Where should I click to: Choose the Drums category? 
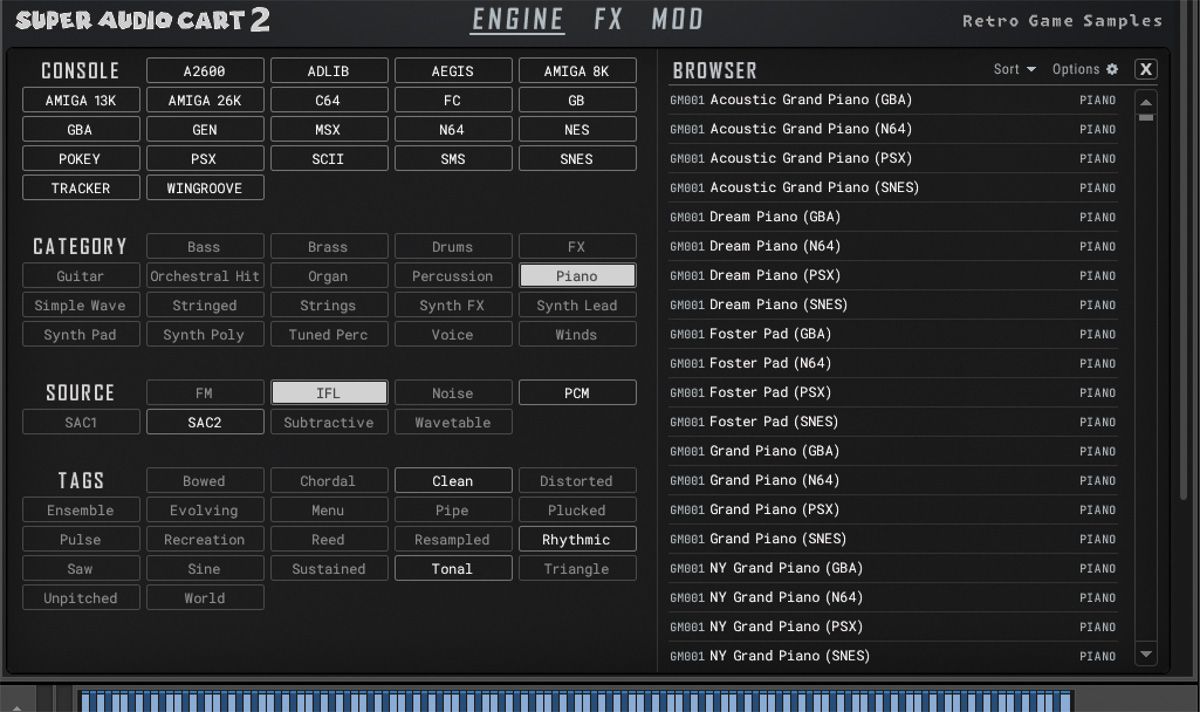click(x=452, y=246)
